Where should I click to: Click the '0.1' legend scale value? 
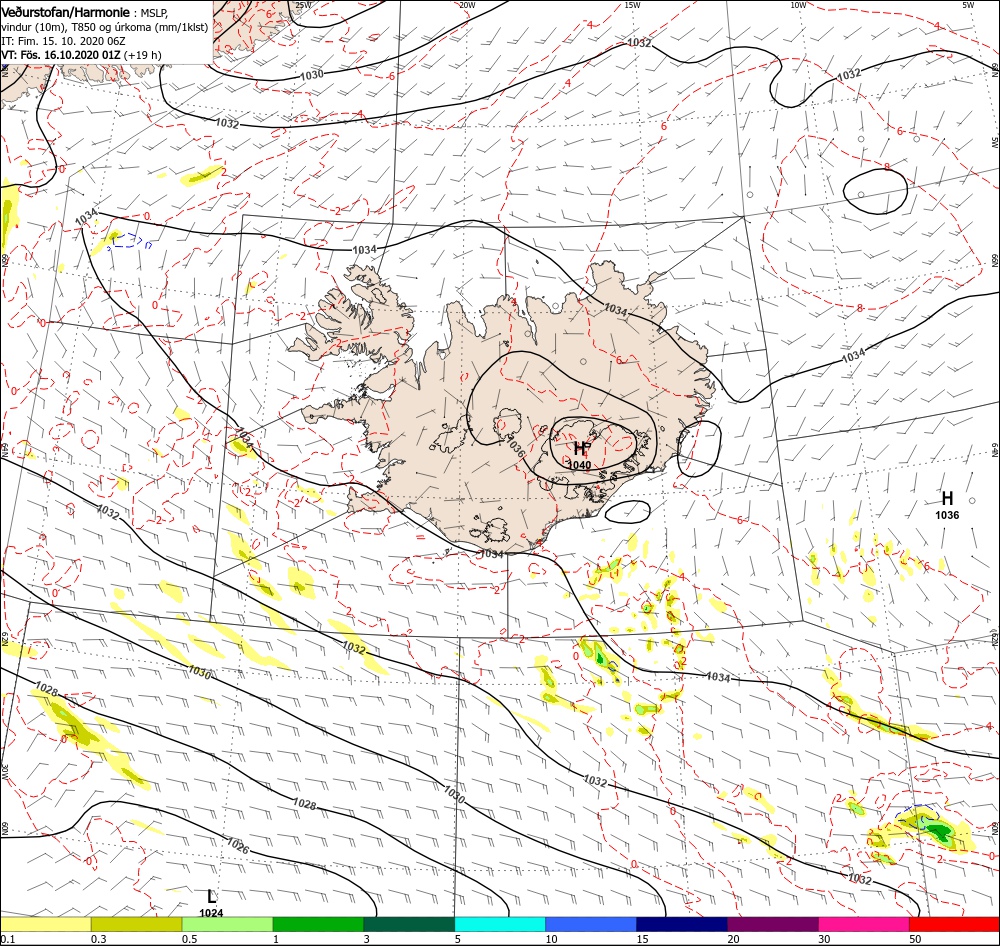7,939
